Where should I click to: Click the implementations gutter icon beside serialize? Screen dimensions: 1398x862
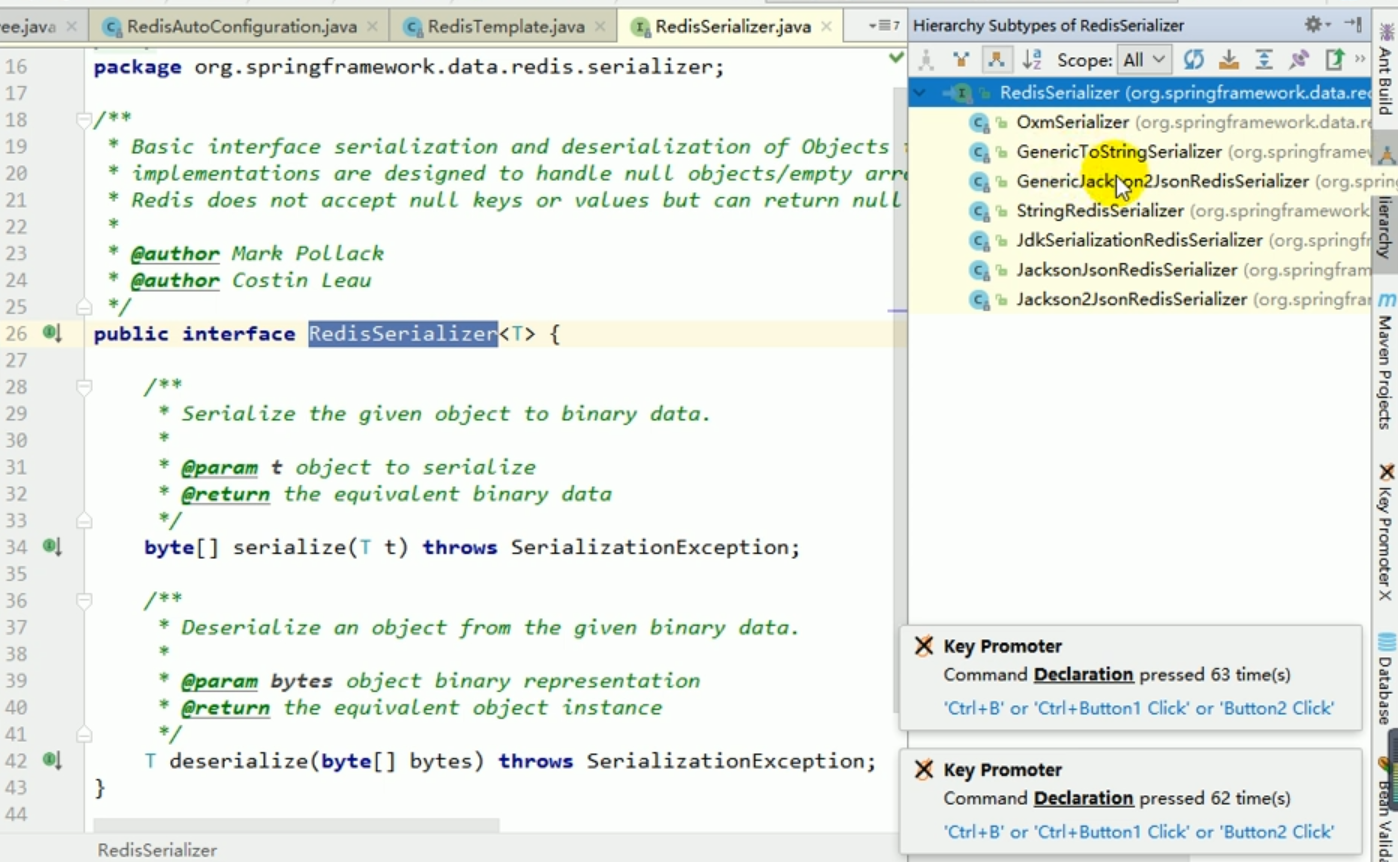[x=51, y=547]
